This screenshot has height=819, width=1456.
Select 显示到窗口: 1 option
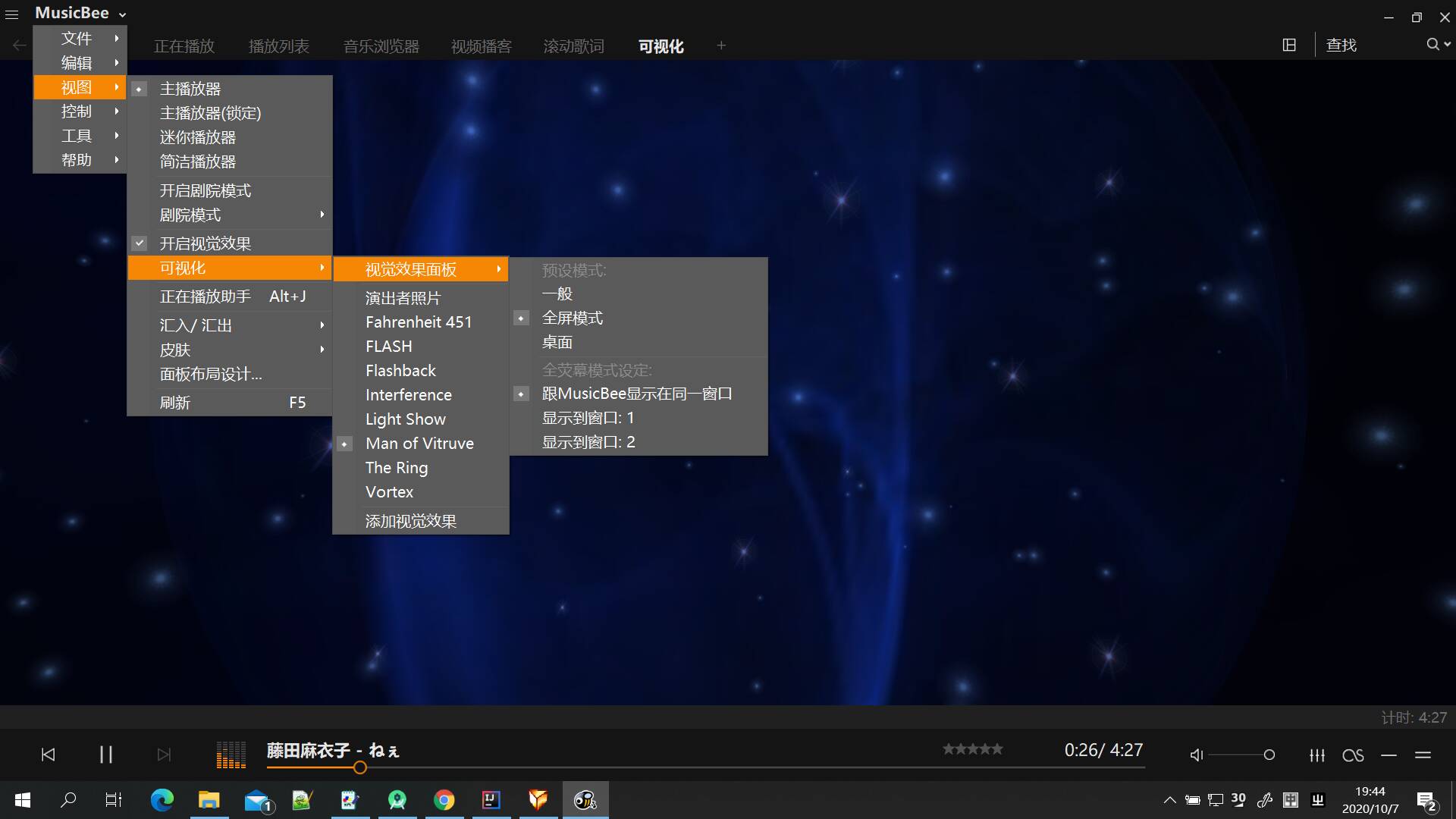588,418
